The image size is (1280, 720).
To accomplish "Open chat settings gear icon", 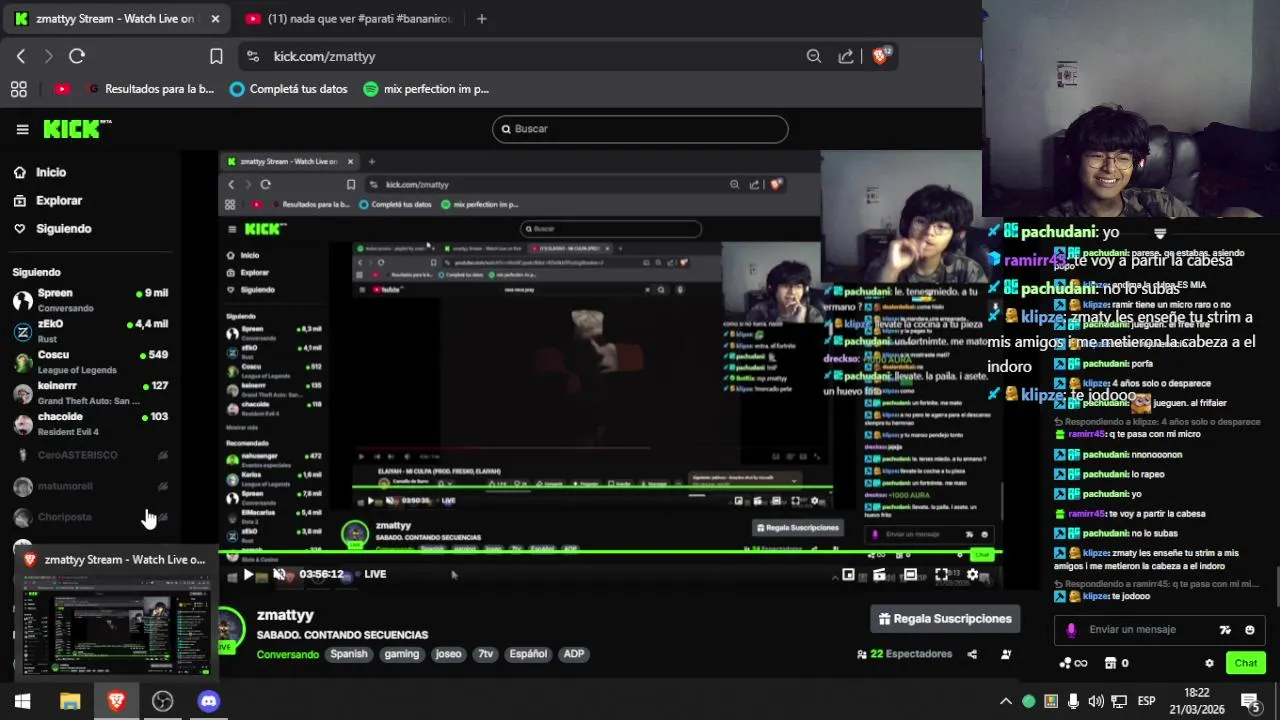I will (x=1209, y=663).
